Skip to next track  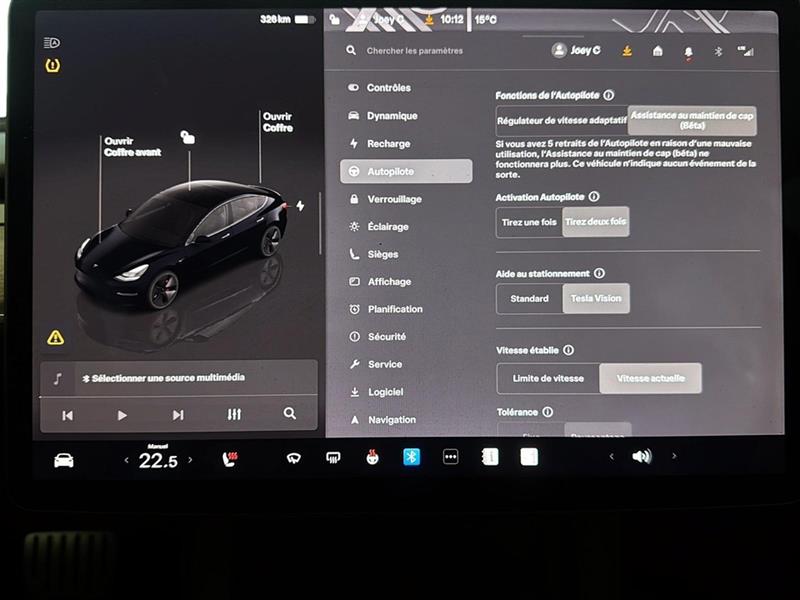pos(178,415)
